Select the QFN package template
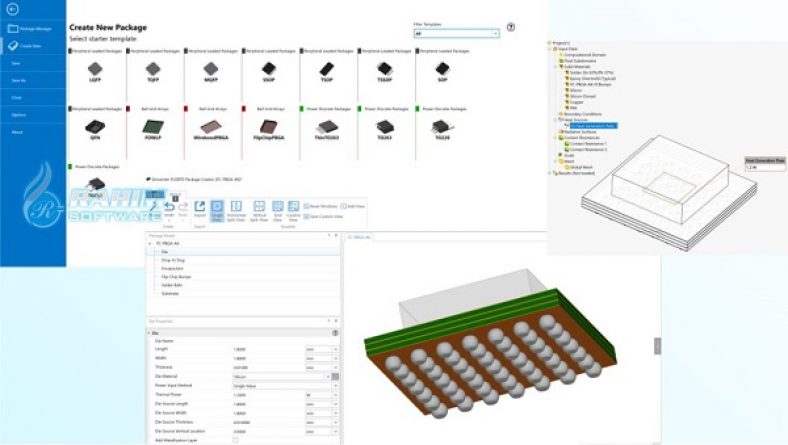This screenshot has height=445, width=788. tap(95, 129)
